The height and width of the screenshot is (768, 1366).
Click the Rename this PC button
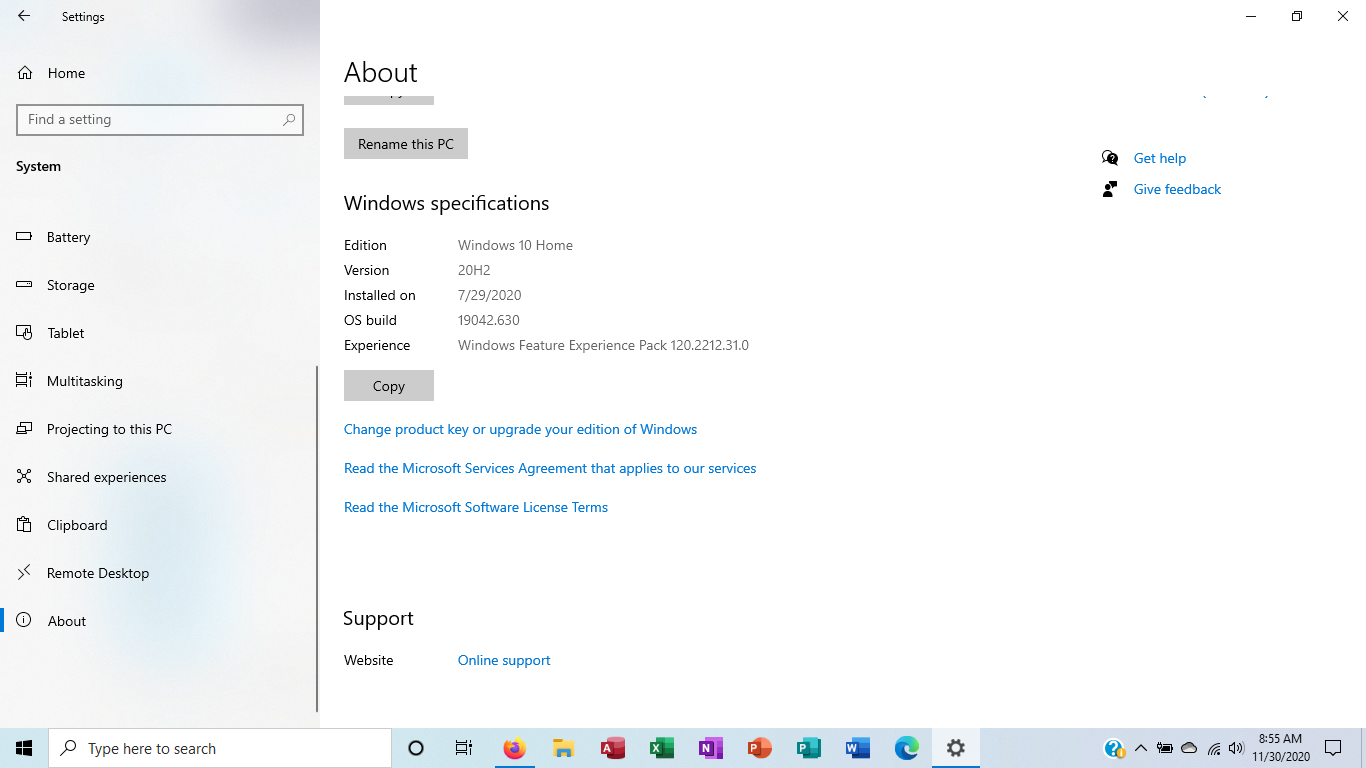click(405, 143)
